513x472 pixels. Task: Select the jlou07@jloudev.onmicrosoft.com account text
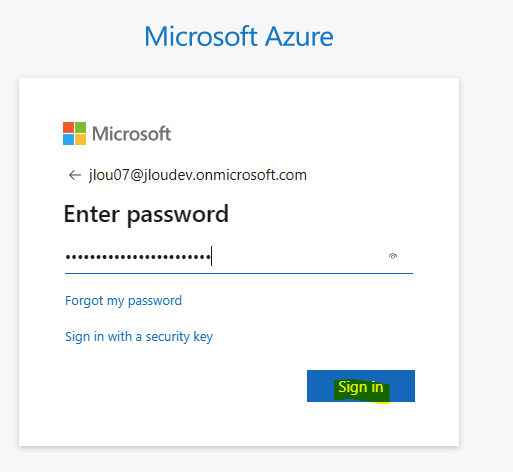click(x=198, y=175)
